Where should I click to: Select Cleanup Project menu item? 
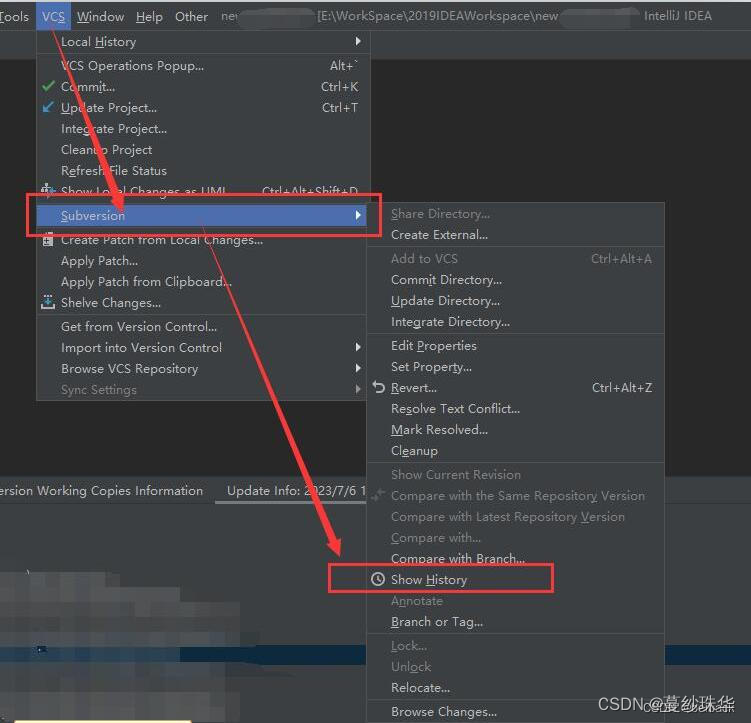point(201,149)
